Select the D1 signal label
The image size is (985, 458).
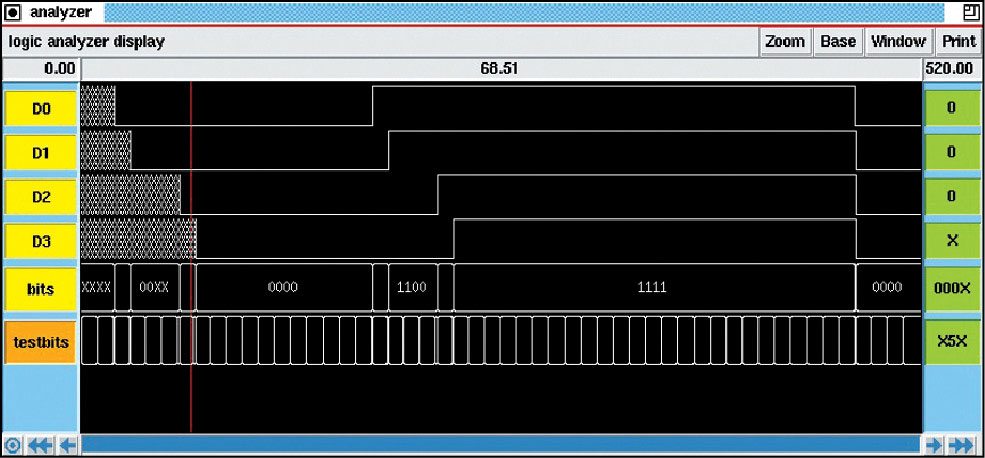[41, 152]
